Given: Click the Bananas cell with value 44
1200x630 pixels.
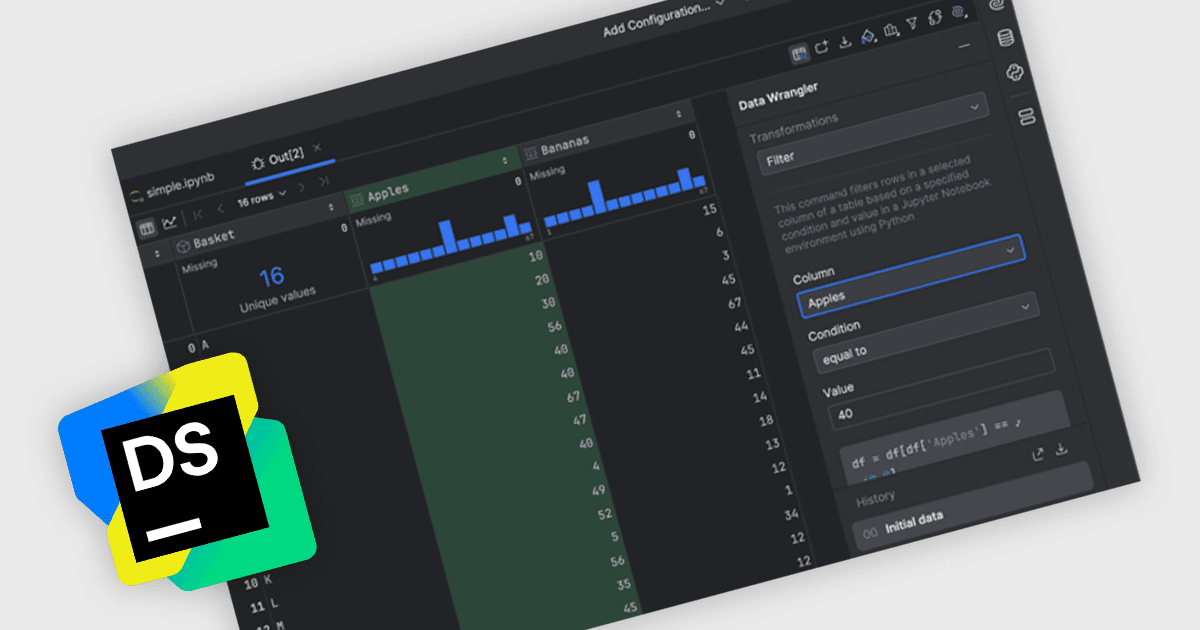Looking at the screenshot, I should 741,326.
